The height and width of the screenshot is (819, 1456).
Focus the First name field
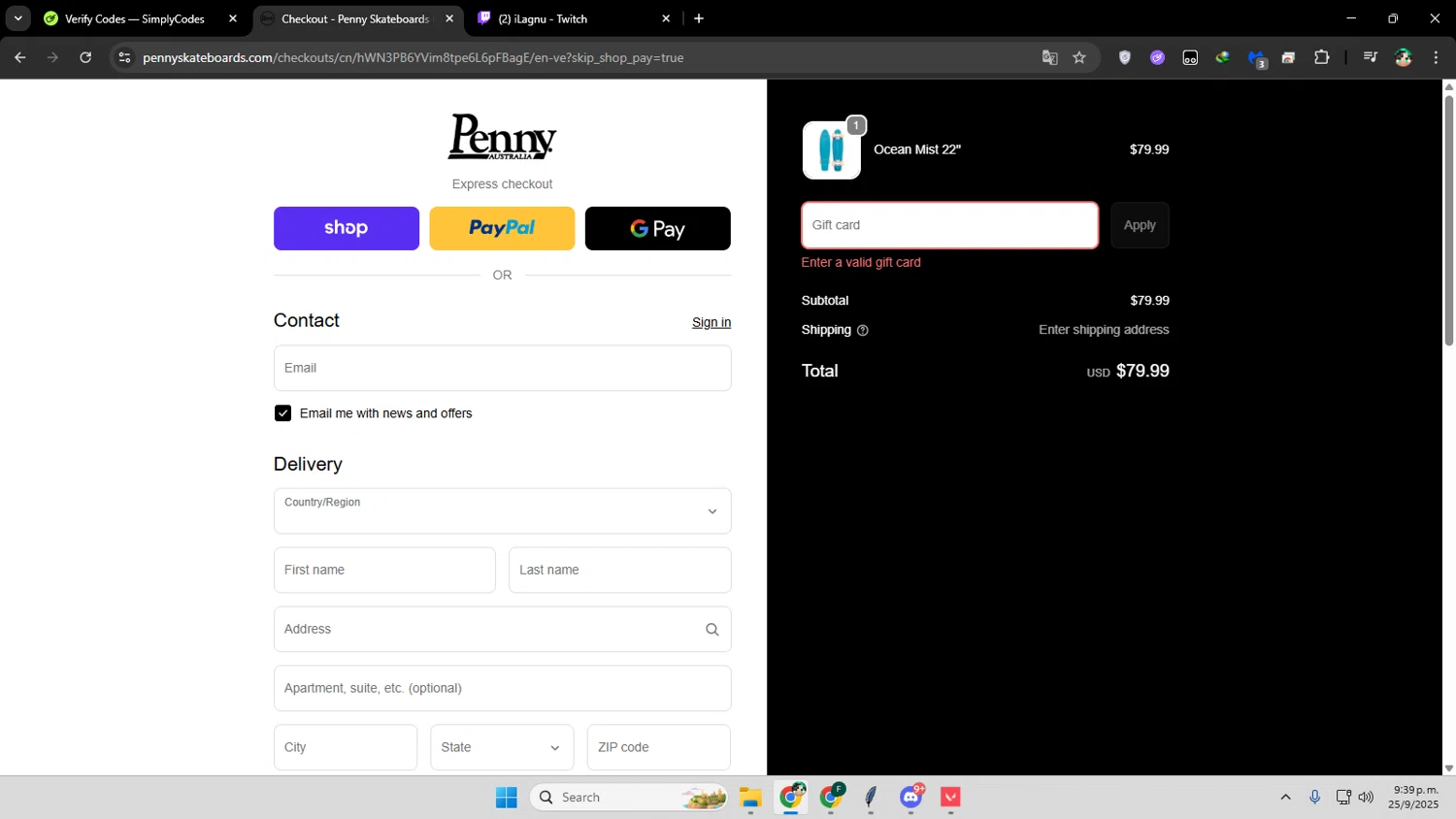tap(384, 570)
